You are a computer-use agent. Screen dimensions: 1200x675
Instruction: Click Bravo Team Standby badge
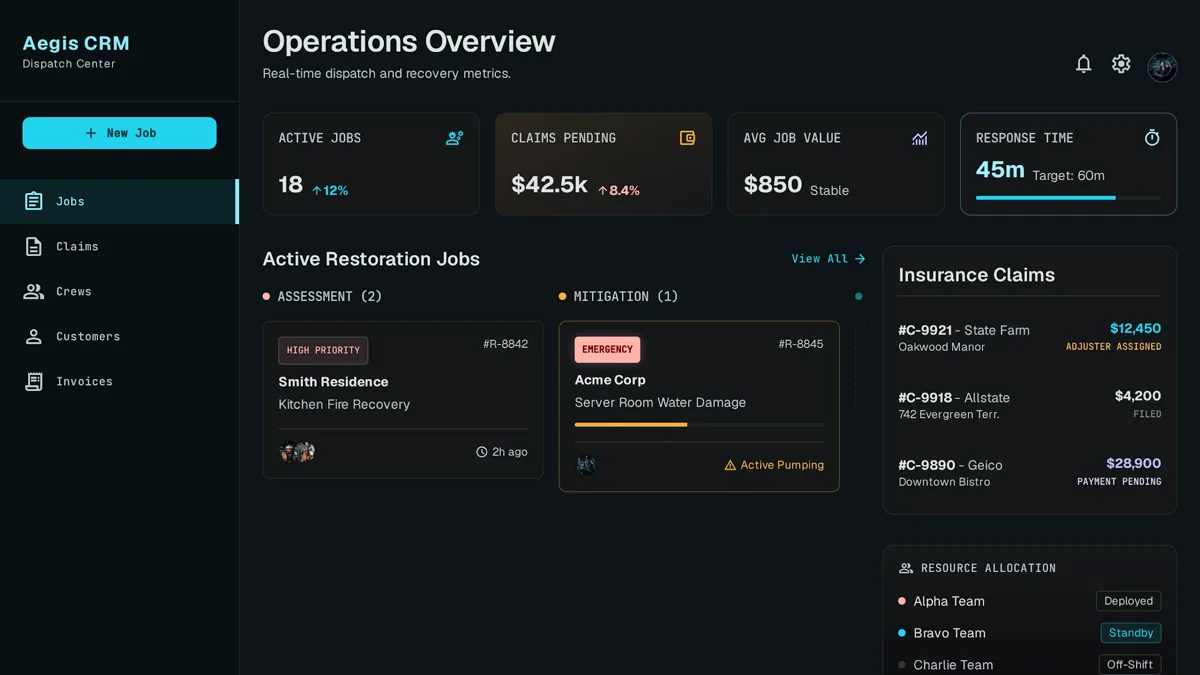1131,633
